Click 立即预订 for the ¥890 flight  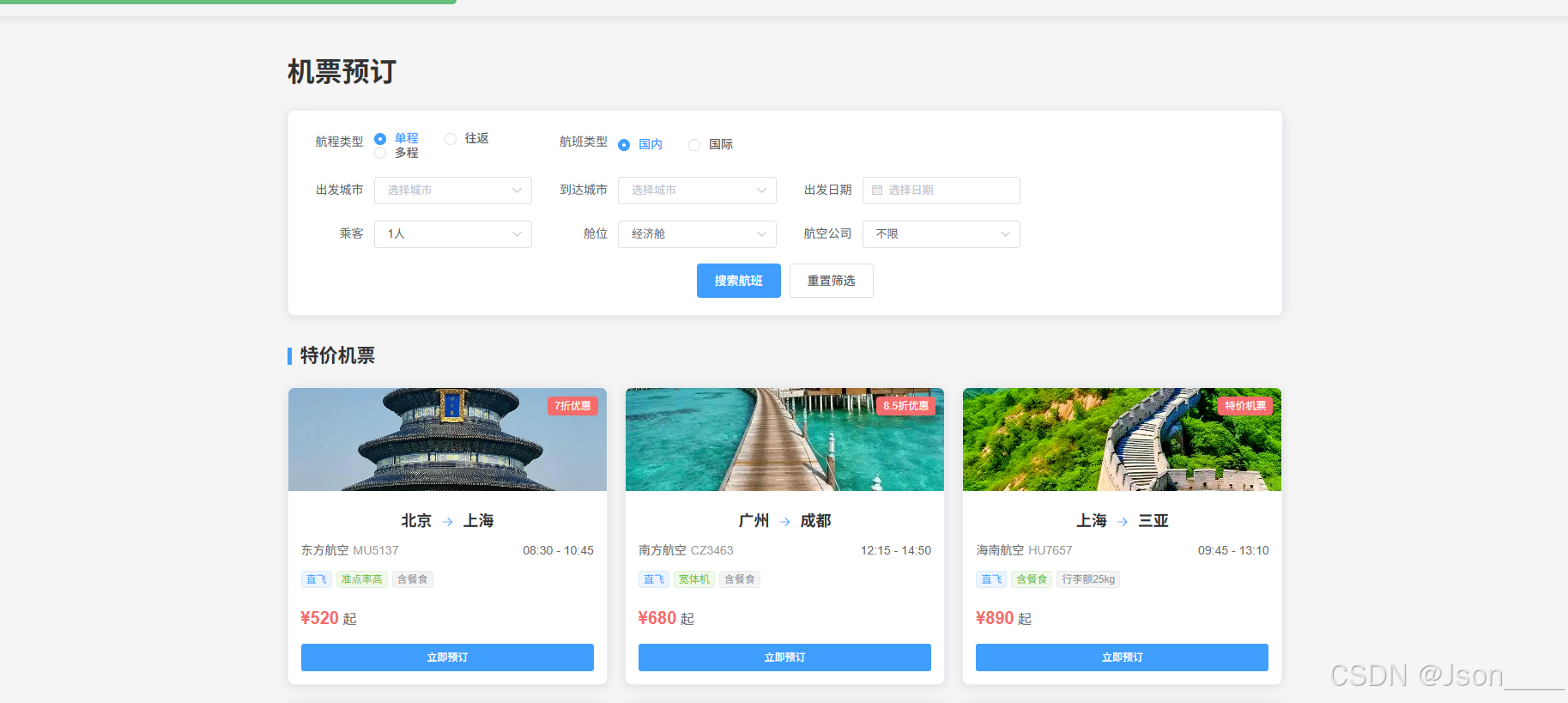coord(1122,658)
